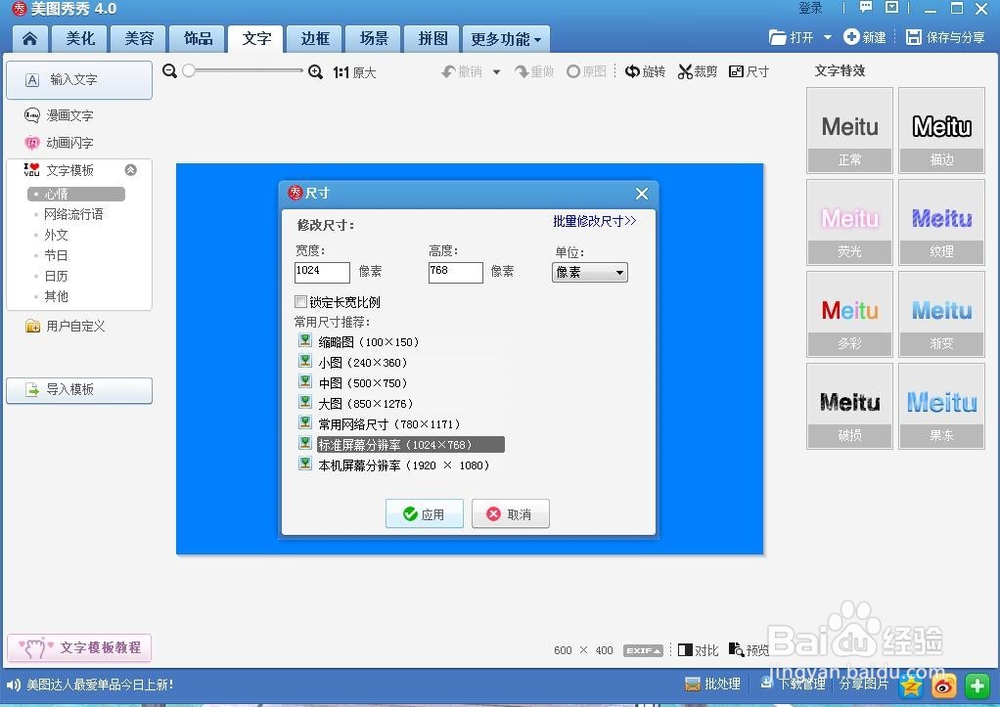Viewport: 1000px width, 707px height.
Task: Click the 应用 button in the size dialog
Action: (x=424, y=513)
